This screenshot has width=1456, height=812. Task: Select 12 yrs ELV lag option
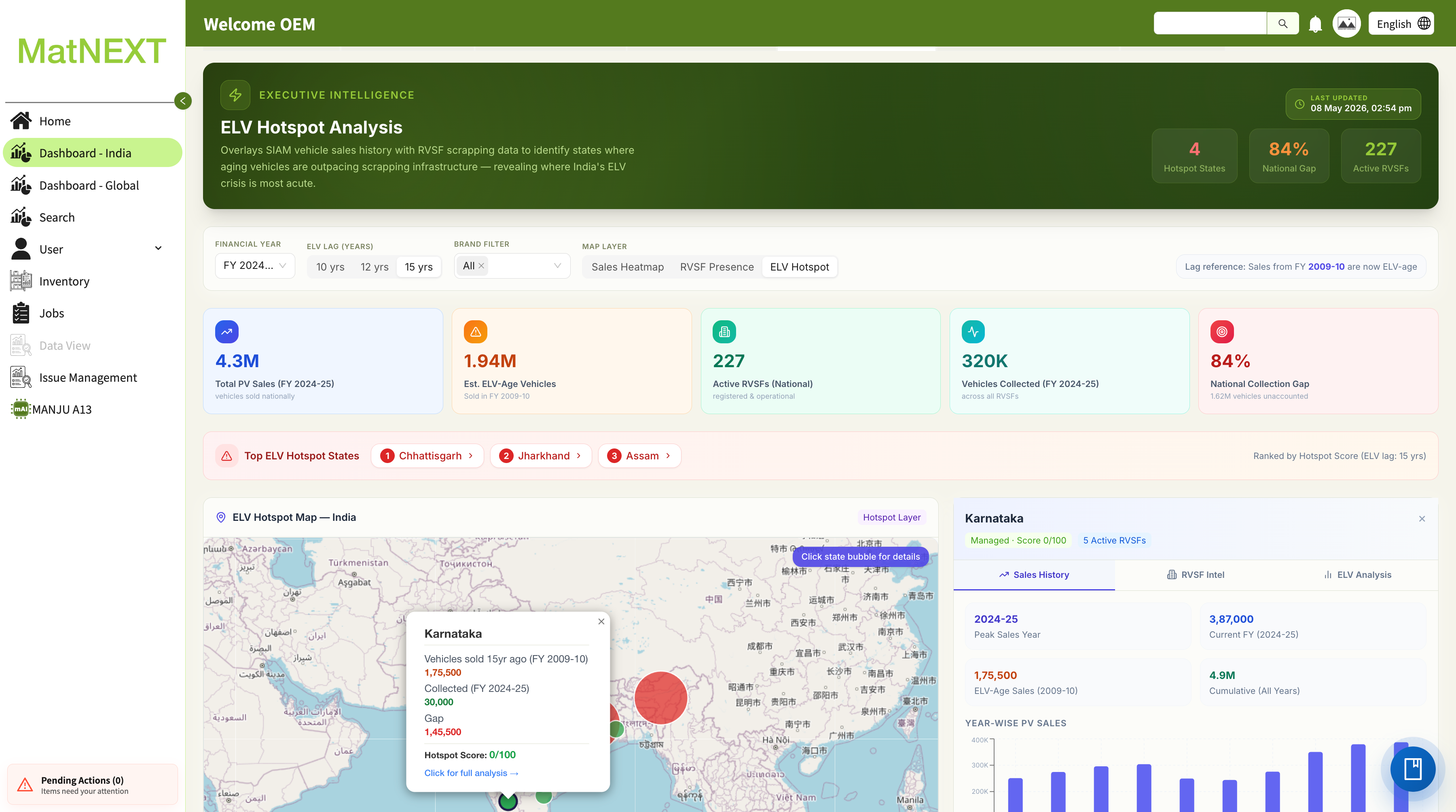(x=374, y=267)
